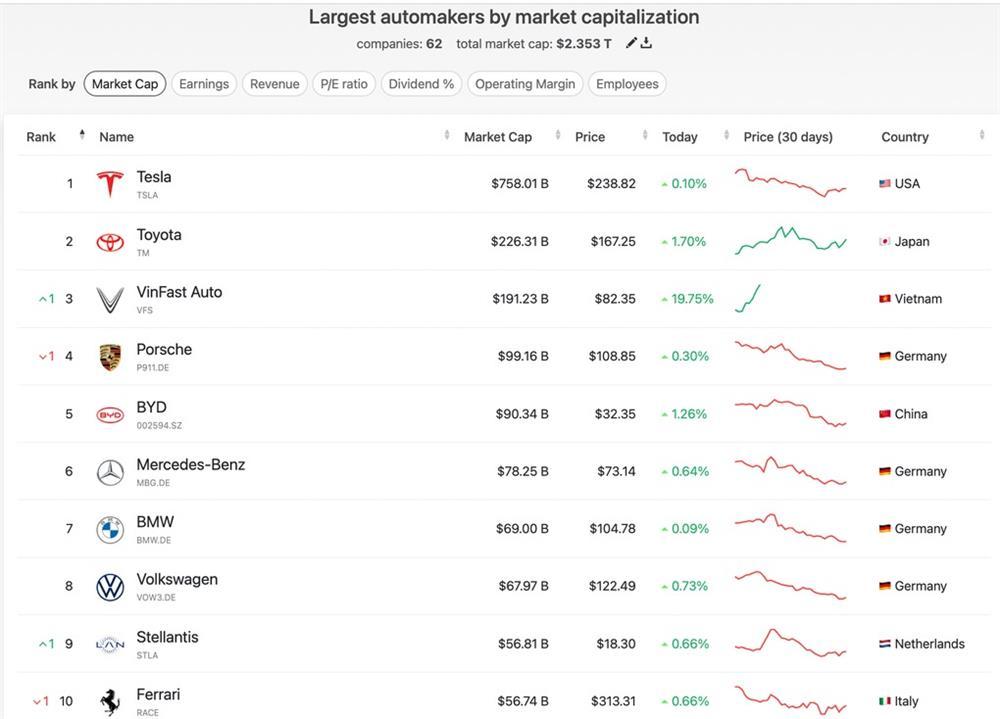Click the BYD logo icon
The height and width of the screenshot is (719, 1000).
[x=110, y=415]
